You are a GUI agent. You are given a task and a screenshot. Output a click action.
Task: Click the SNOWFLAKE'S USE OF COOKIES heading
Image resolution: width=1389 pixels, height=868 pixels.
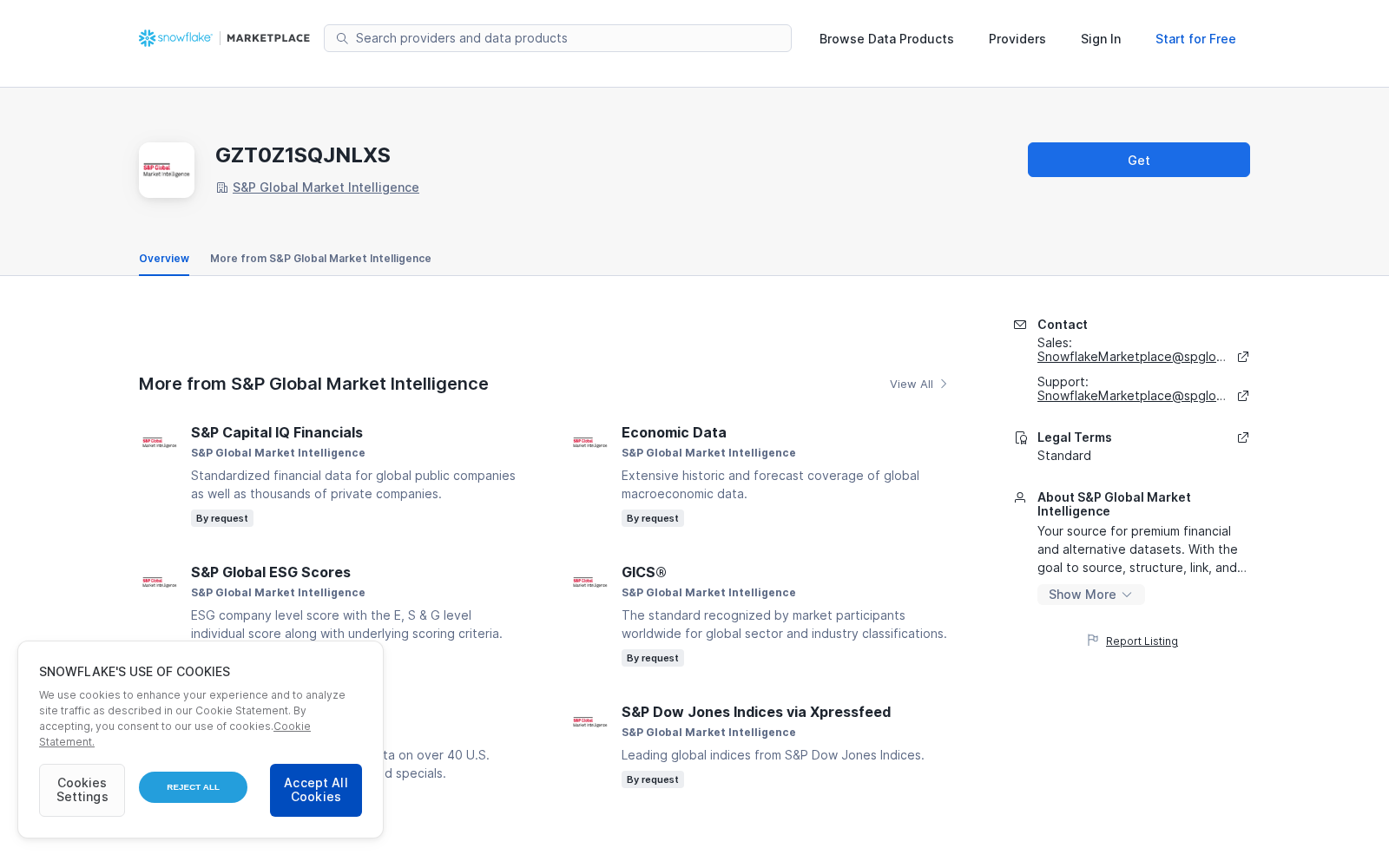[x=135, y=672]
